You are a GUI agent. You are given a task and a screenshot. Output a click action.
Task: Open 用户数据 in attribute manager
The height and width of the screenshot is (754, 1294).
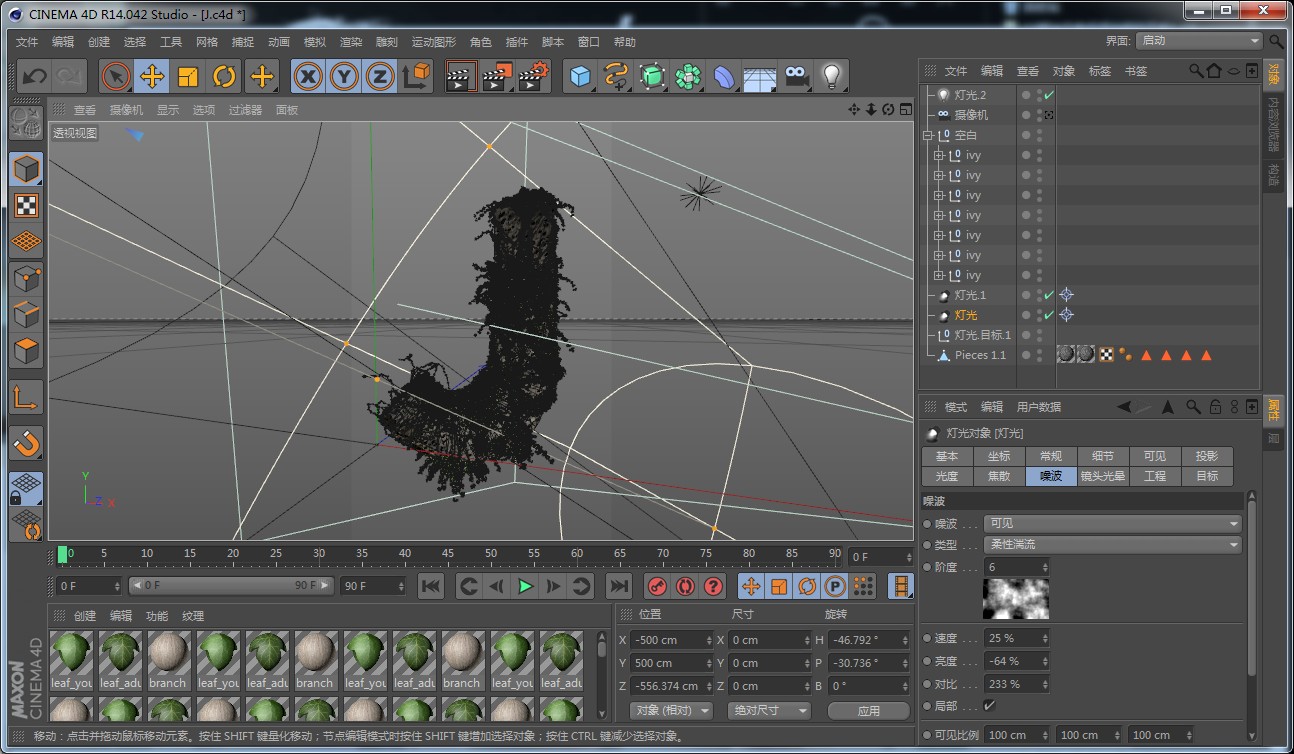(x=1039, y=407)
